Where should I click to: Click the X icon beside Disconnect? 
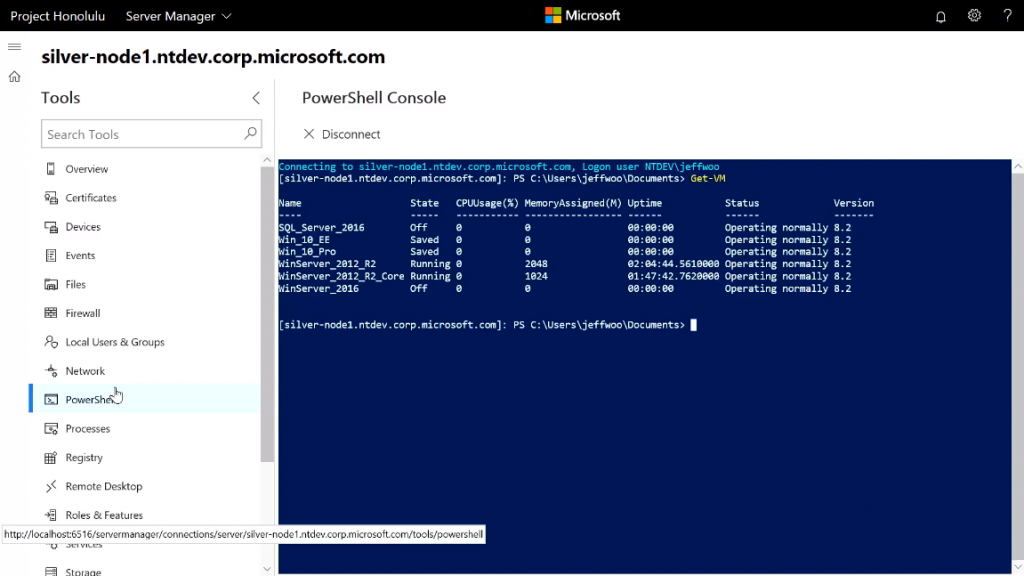point(309,134)
